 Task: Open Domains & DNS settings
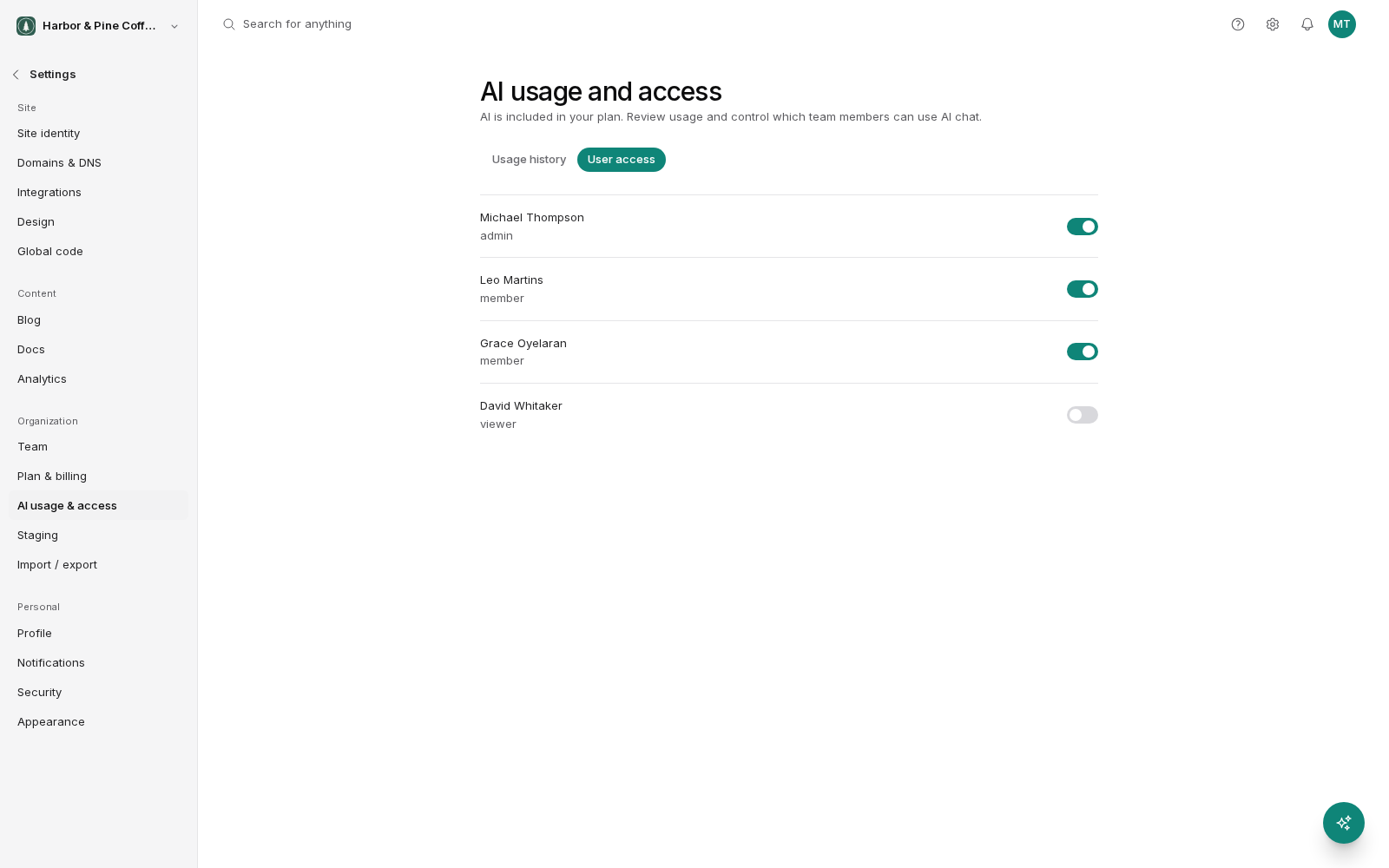click(x=98, y=163)
